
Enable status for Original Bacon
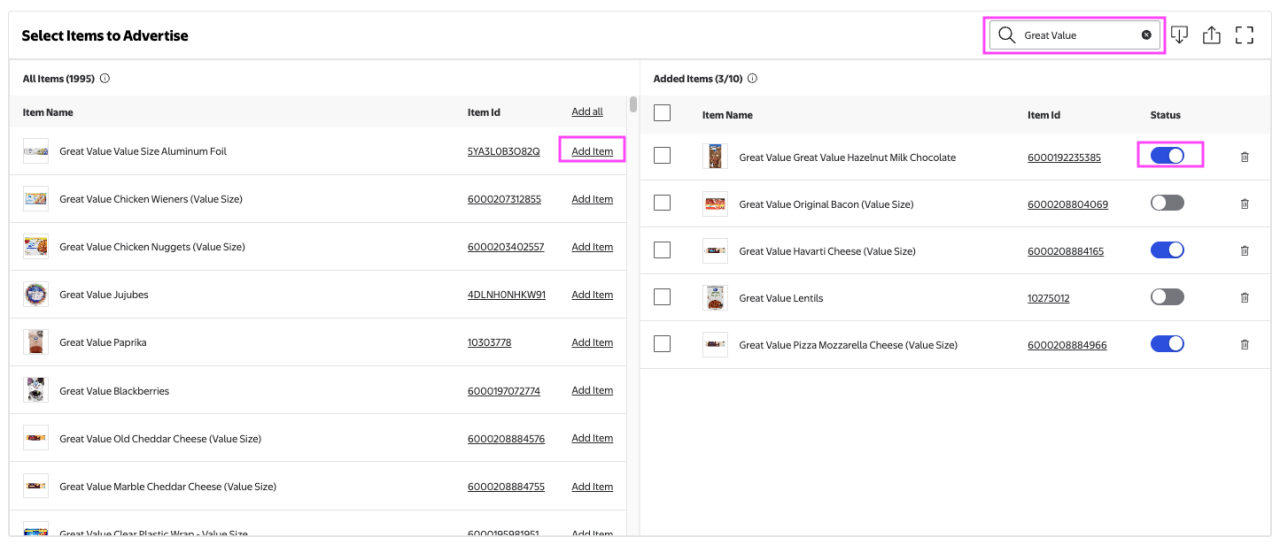[1167, 203]
